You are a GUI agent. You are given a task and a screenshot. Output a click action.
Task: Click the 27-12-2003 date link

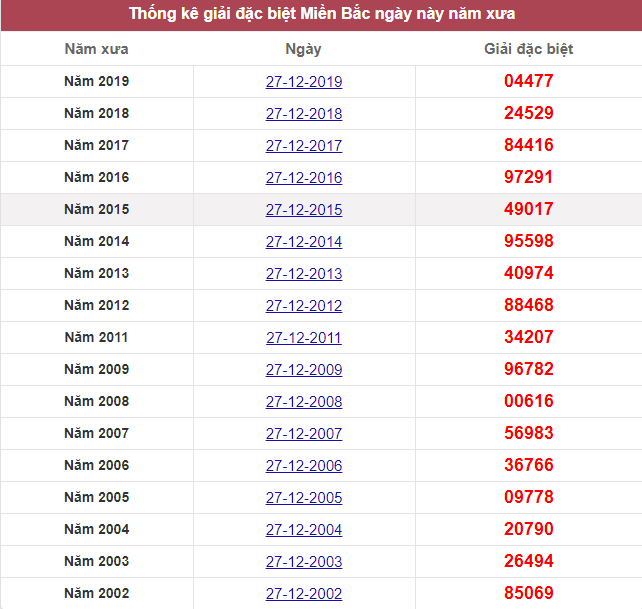304,561
